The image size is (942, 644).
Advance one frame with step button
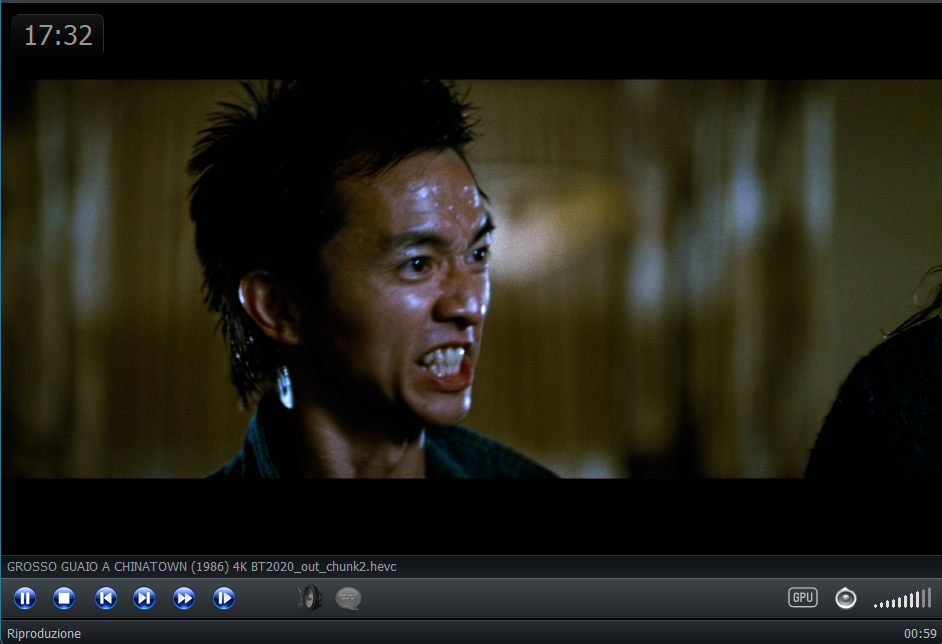(223, 598)
